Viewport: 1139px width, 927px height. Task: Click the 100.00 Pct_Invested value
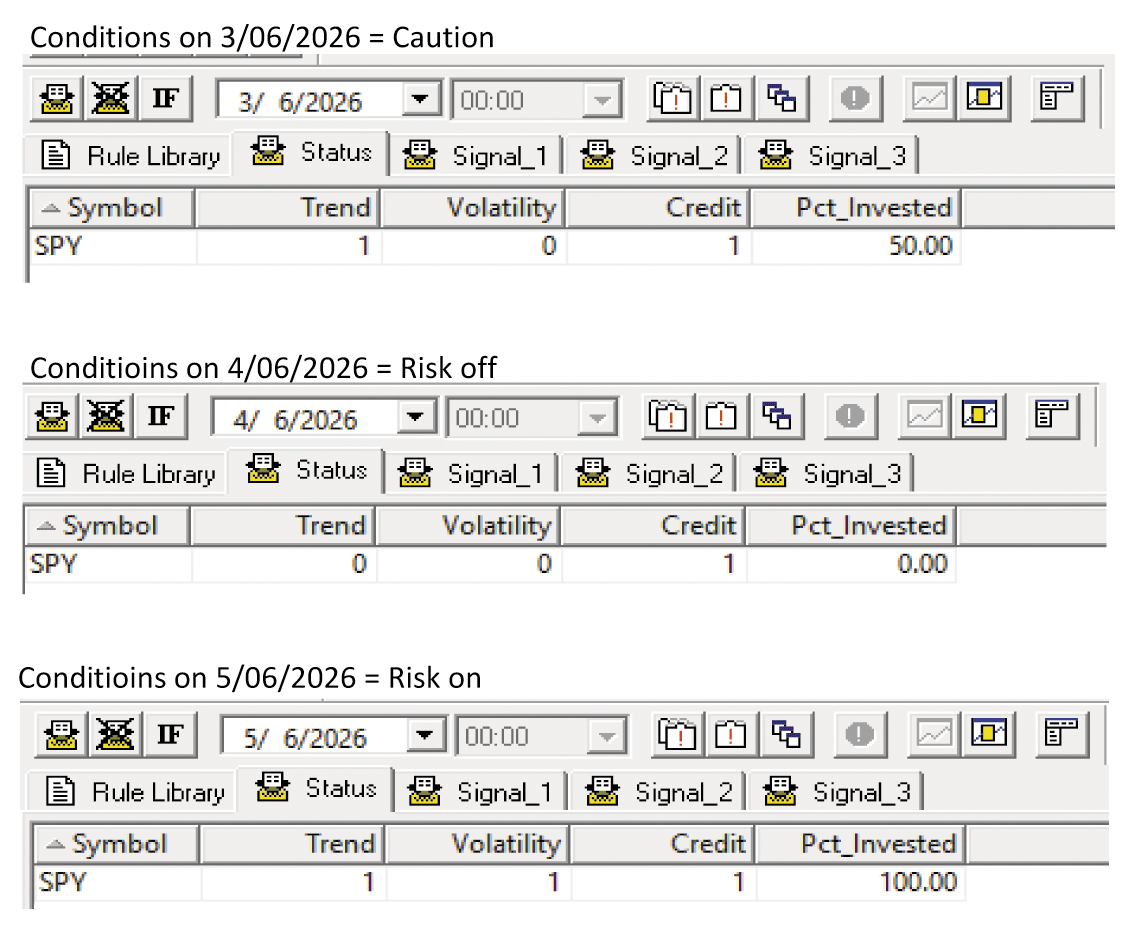[x=917, y=883]
